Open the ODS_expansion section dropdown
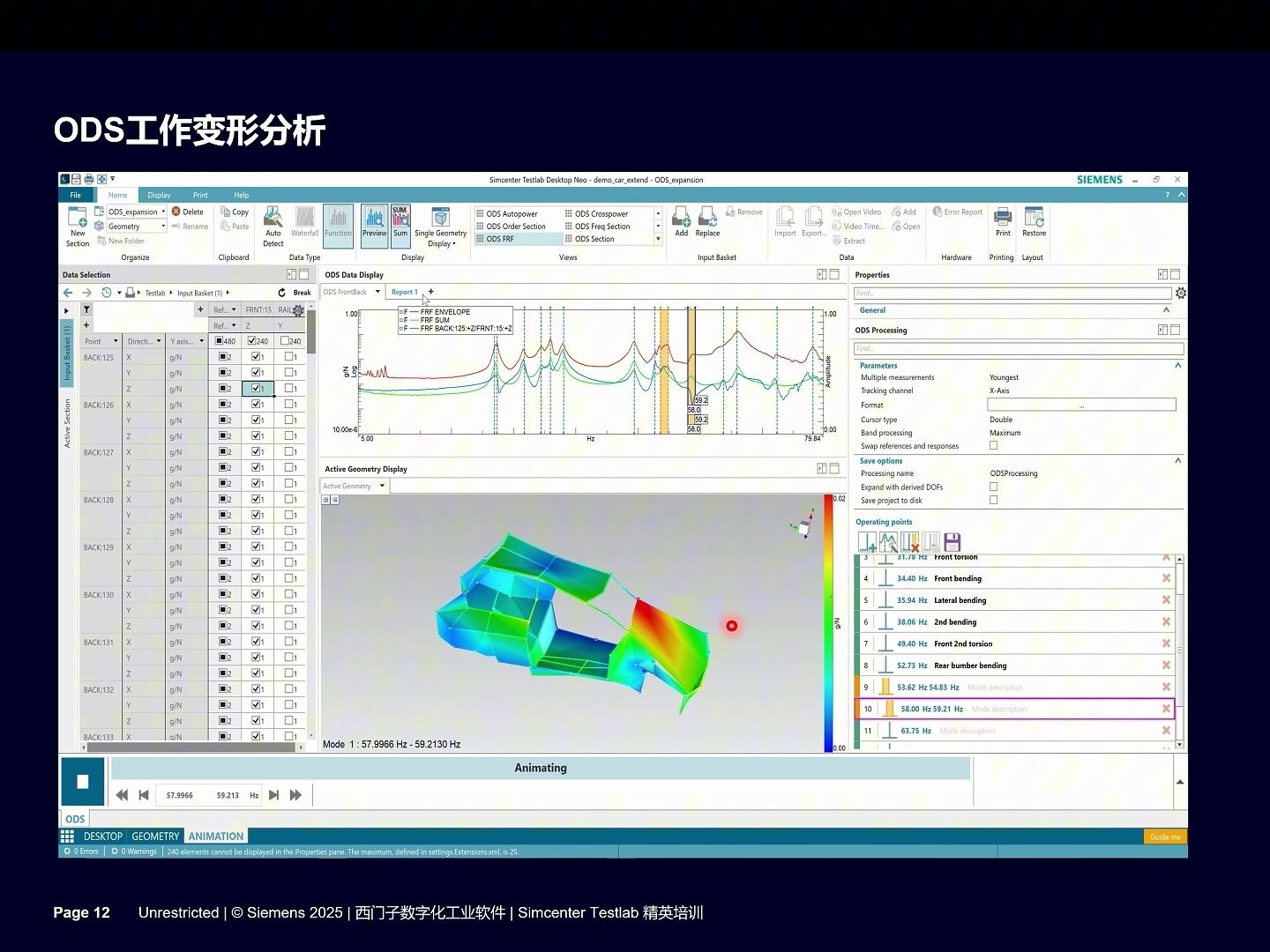 [x=163, y=212]
